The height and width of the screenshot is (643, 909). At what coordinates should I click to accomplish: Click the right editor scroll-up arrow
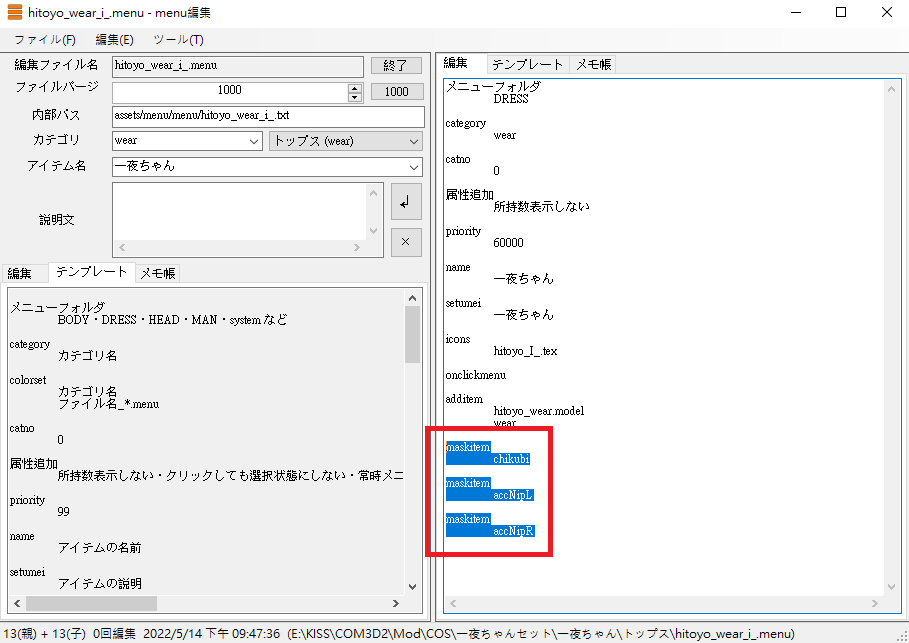(x=892, y=89)
